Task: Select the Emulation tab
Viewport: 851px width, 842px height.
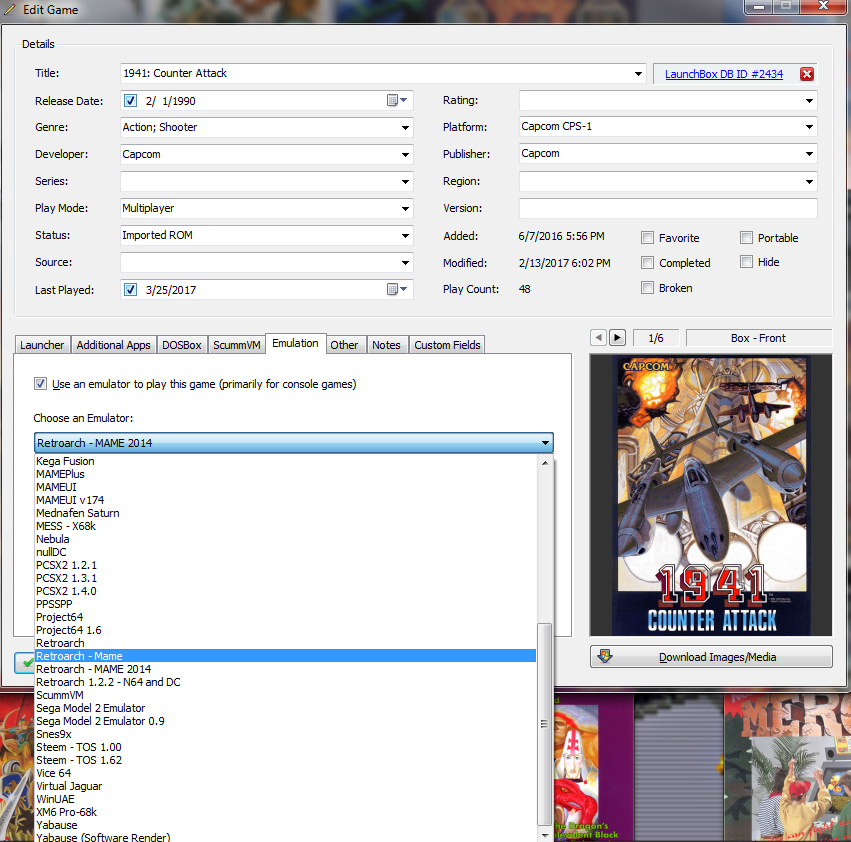Action: point(295,343)
